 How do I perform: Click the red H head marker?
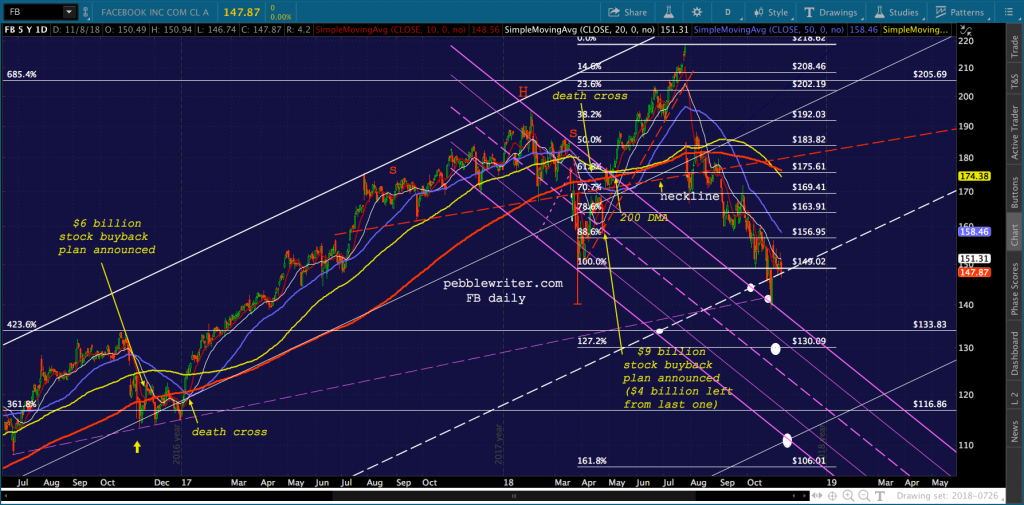[522, 92]
